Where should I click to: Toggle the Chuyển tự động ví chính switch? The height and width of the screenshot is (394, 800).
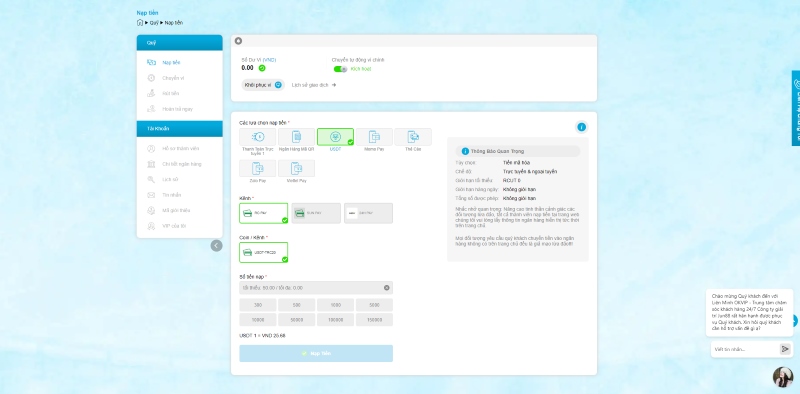pyautogui.click(x=340, y=69)
